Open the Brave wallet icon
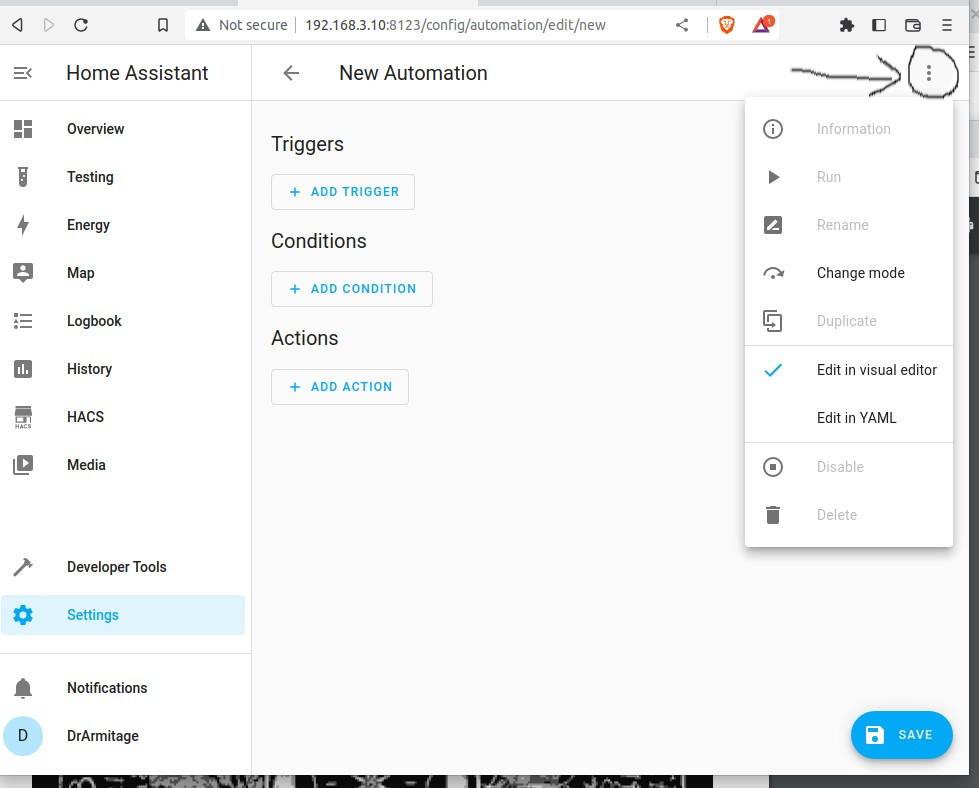The image size is (979, 788). (x=913, y=25)
